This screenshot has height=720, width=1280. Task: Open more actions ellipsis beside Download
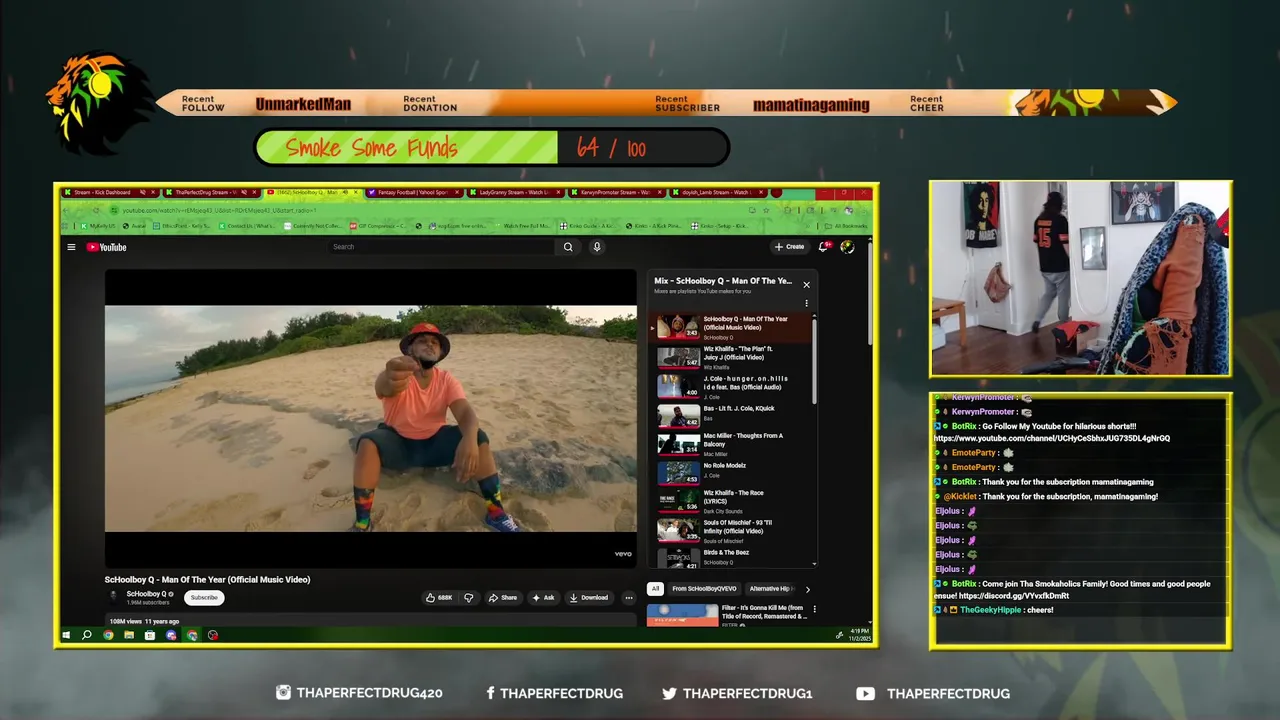[628, 597]
